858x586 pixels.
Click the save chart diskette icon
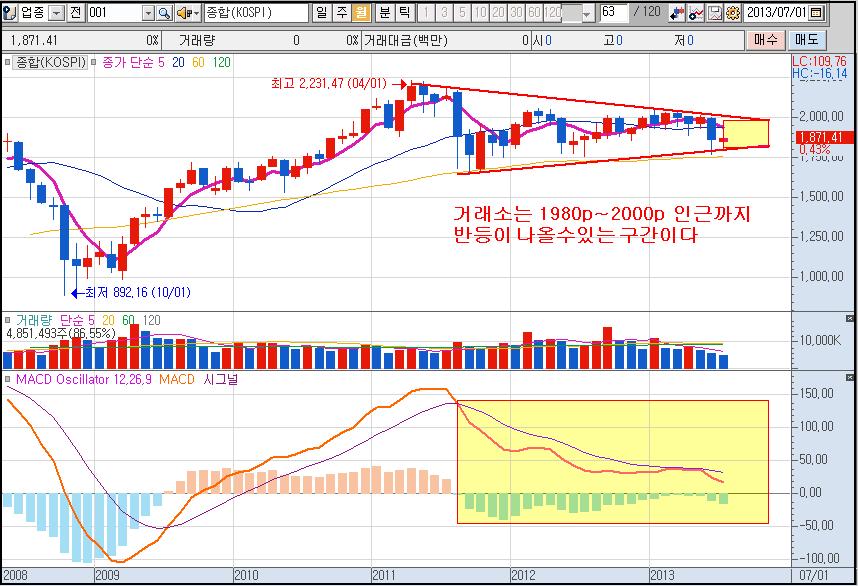[715, 13]
